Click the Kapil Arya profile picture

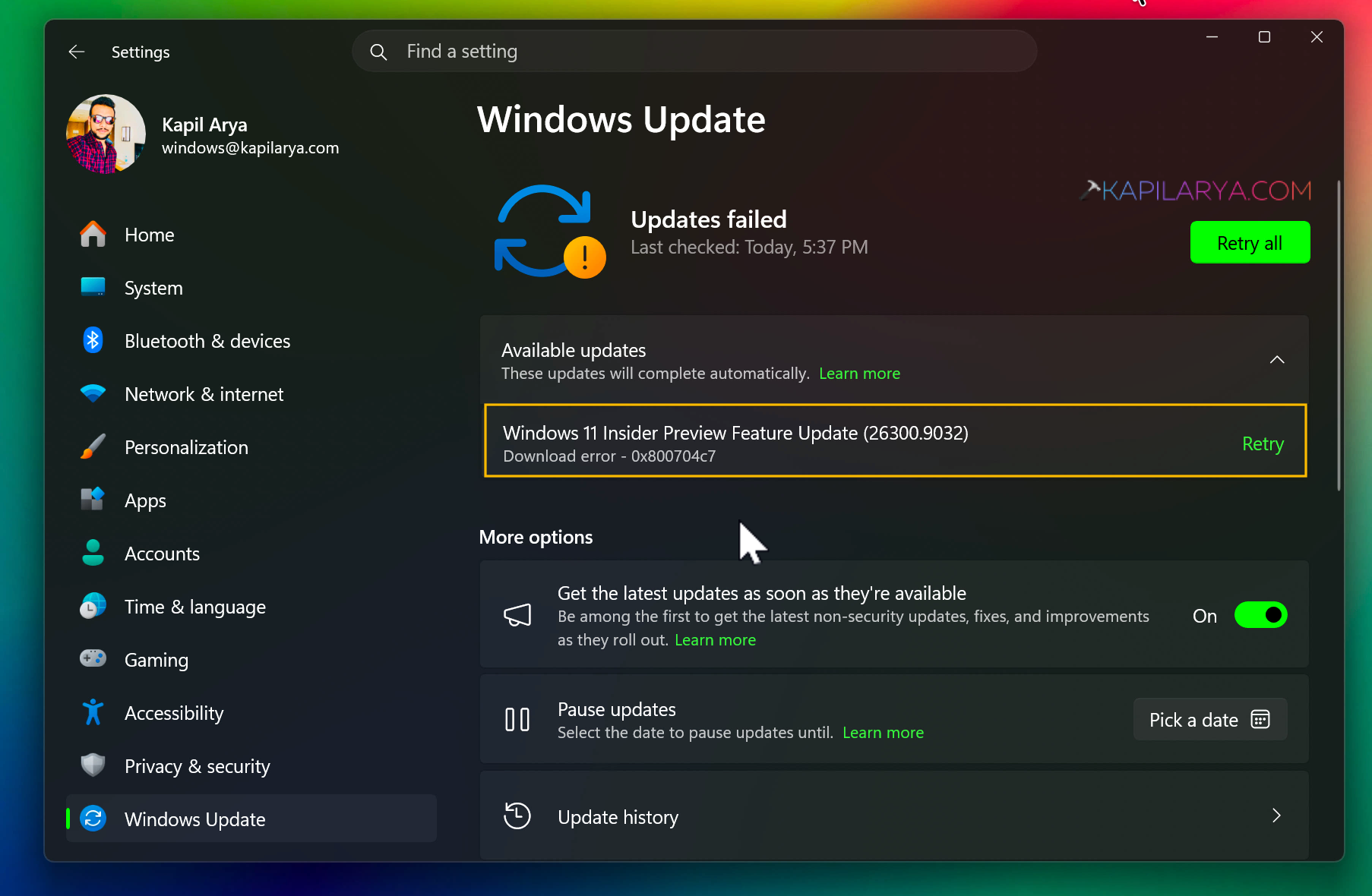coord(106,134)
